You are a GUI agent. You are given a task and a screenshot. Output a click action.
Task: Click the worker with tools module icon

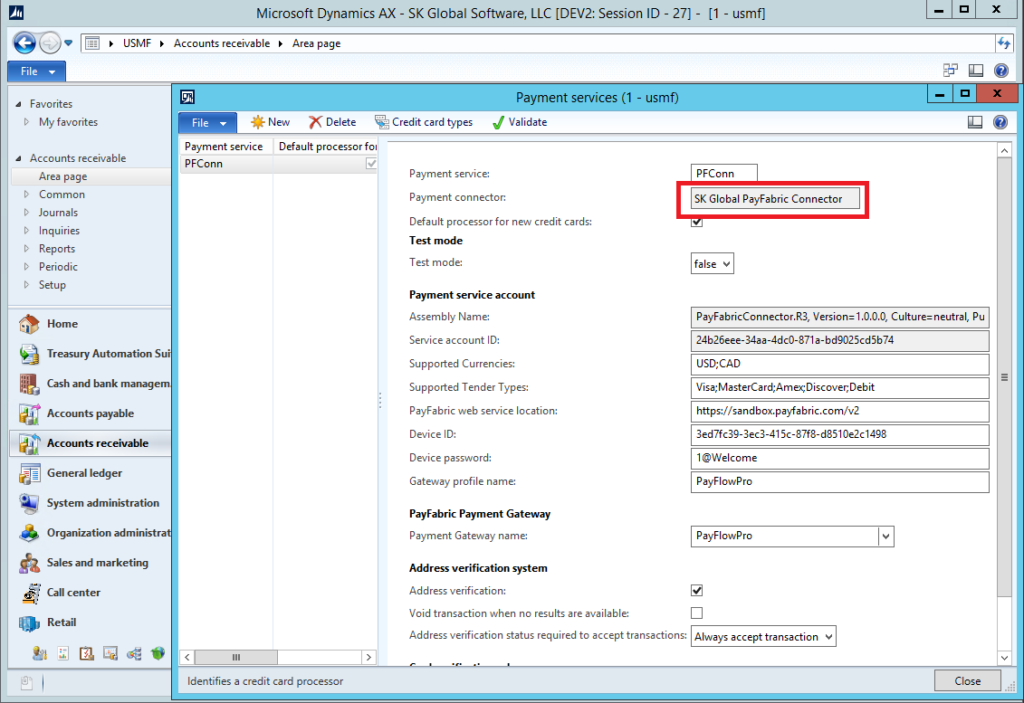point(39,653)
